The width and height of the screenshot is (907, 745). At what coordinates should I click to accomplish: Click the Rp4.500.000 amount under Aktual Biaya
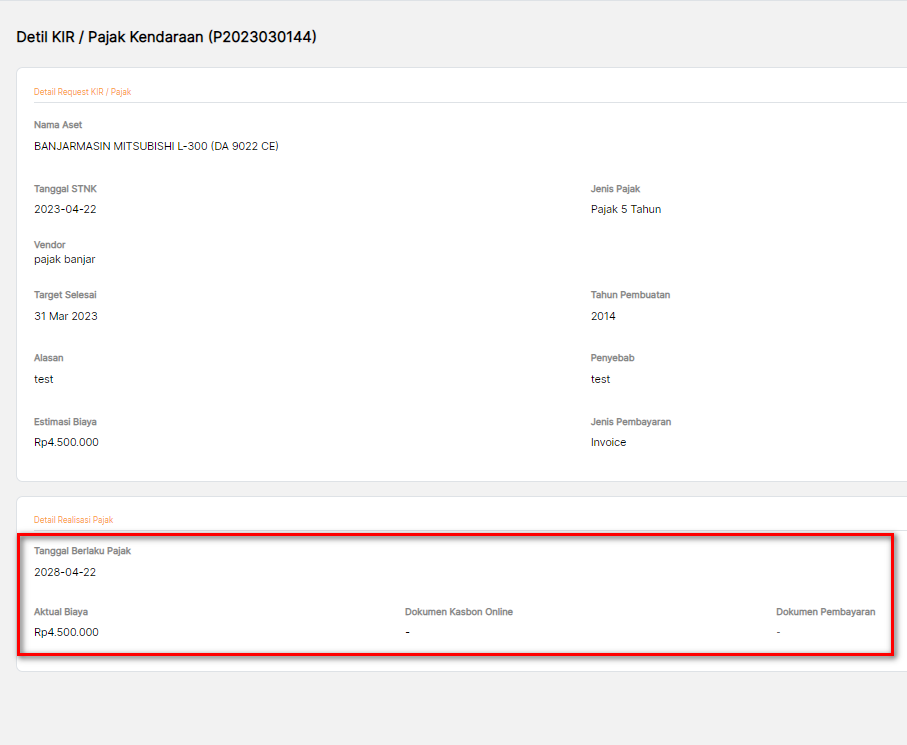click(66, 632)
